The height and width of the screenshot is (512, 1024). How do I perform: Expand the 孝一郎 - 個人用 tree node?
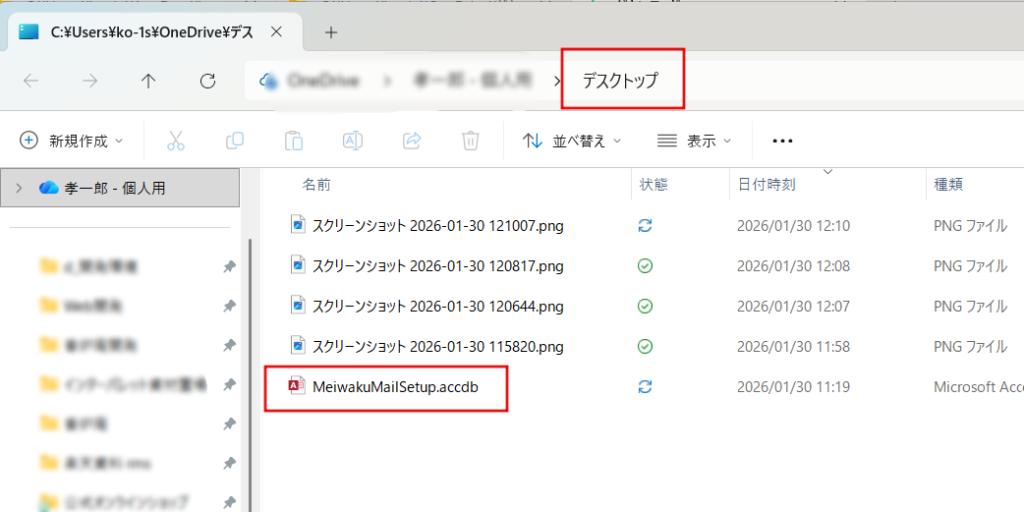click(x=19, y=187)
